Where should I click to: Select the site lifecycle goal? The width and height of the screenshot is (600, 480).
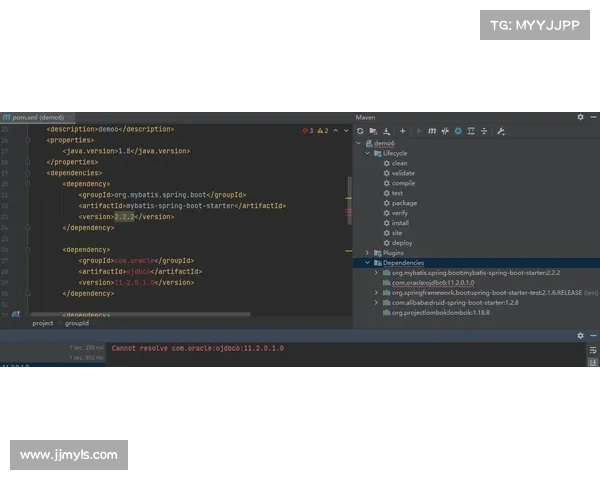click(x=393, y=233)
